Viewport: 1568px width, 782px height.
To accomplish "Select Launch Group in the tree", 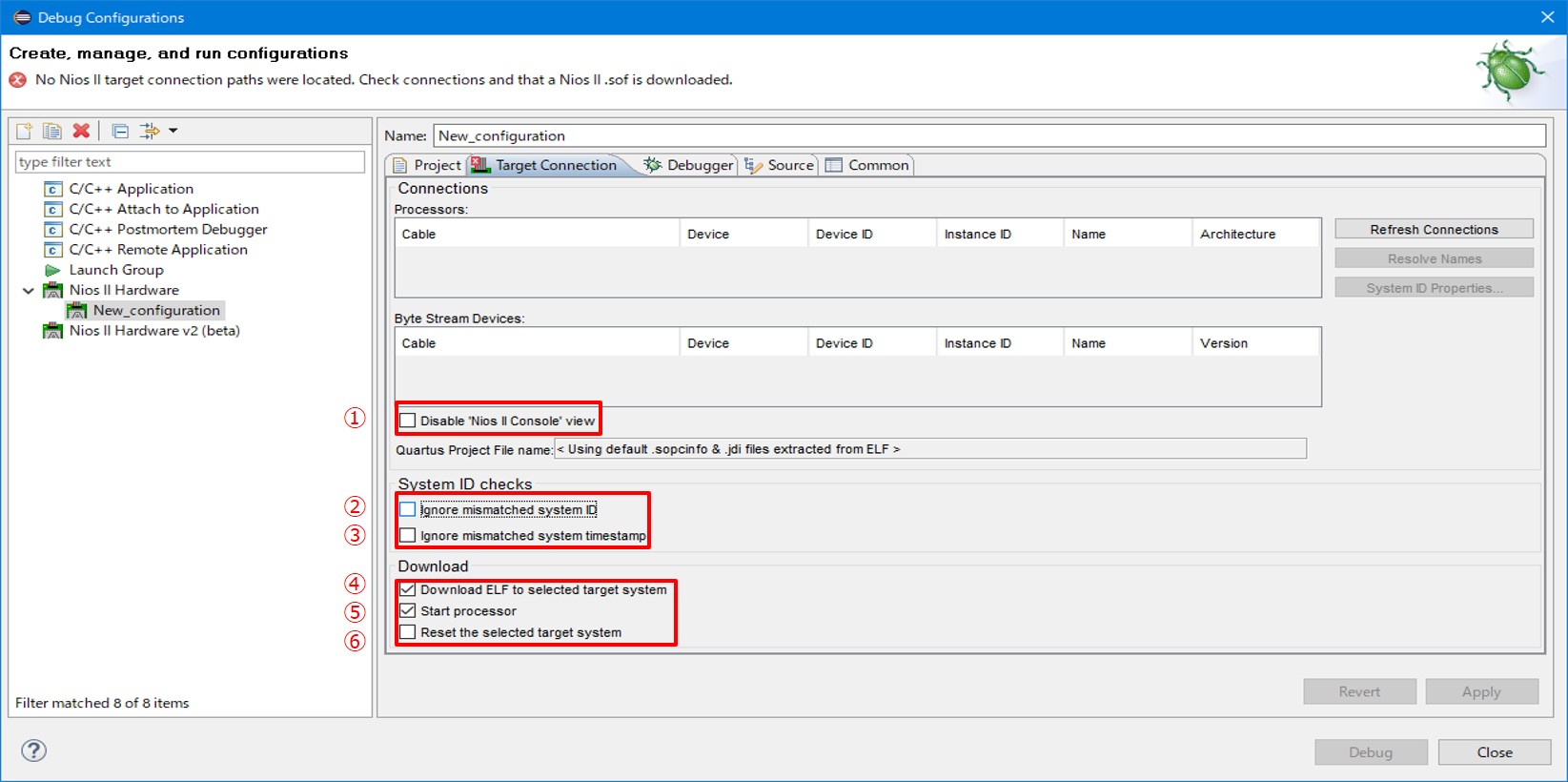I will pos(116,270).
